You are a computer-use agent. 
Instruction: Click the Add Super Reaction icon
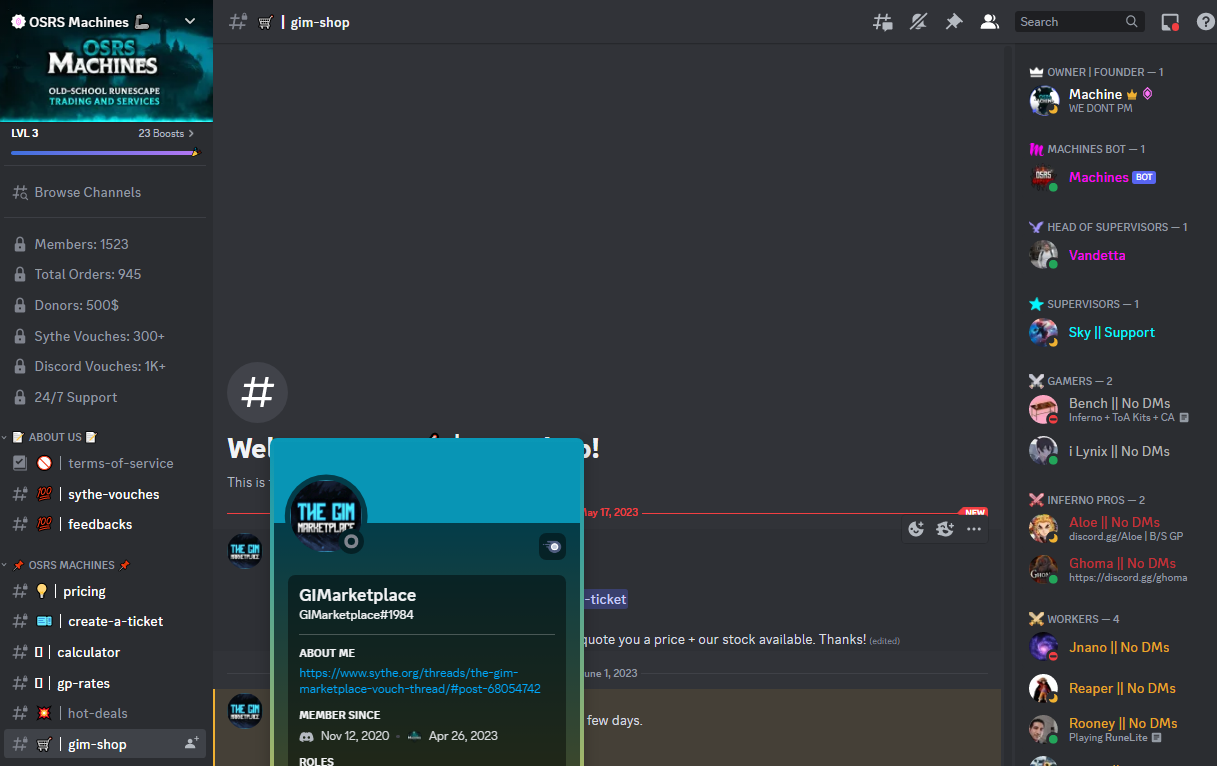pyautogui.click(x=945, y=529)
